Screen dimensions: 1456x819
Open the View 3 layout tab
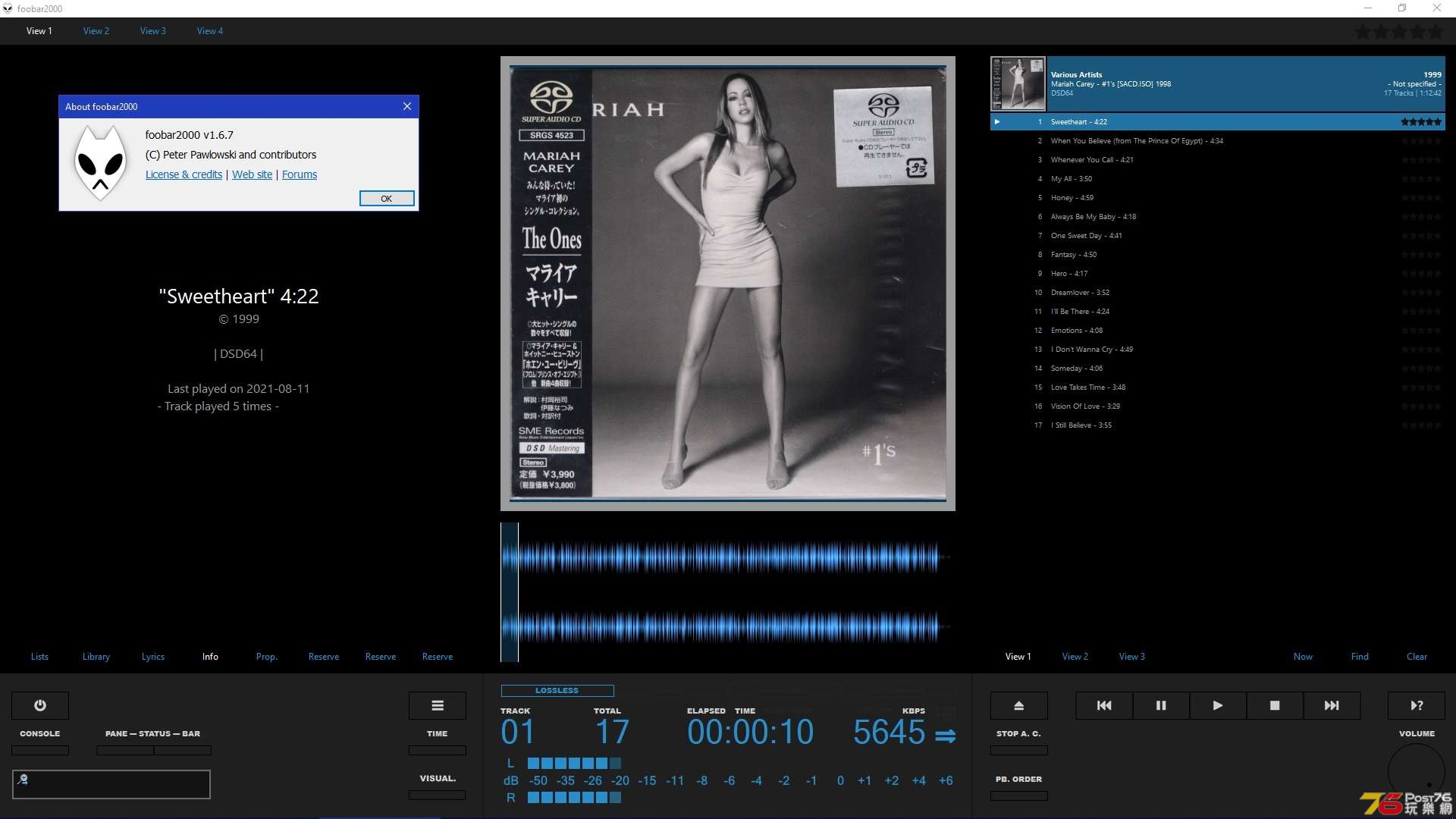click(152, 31)
